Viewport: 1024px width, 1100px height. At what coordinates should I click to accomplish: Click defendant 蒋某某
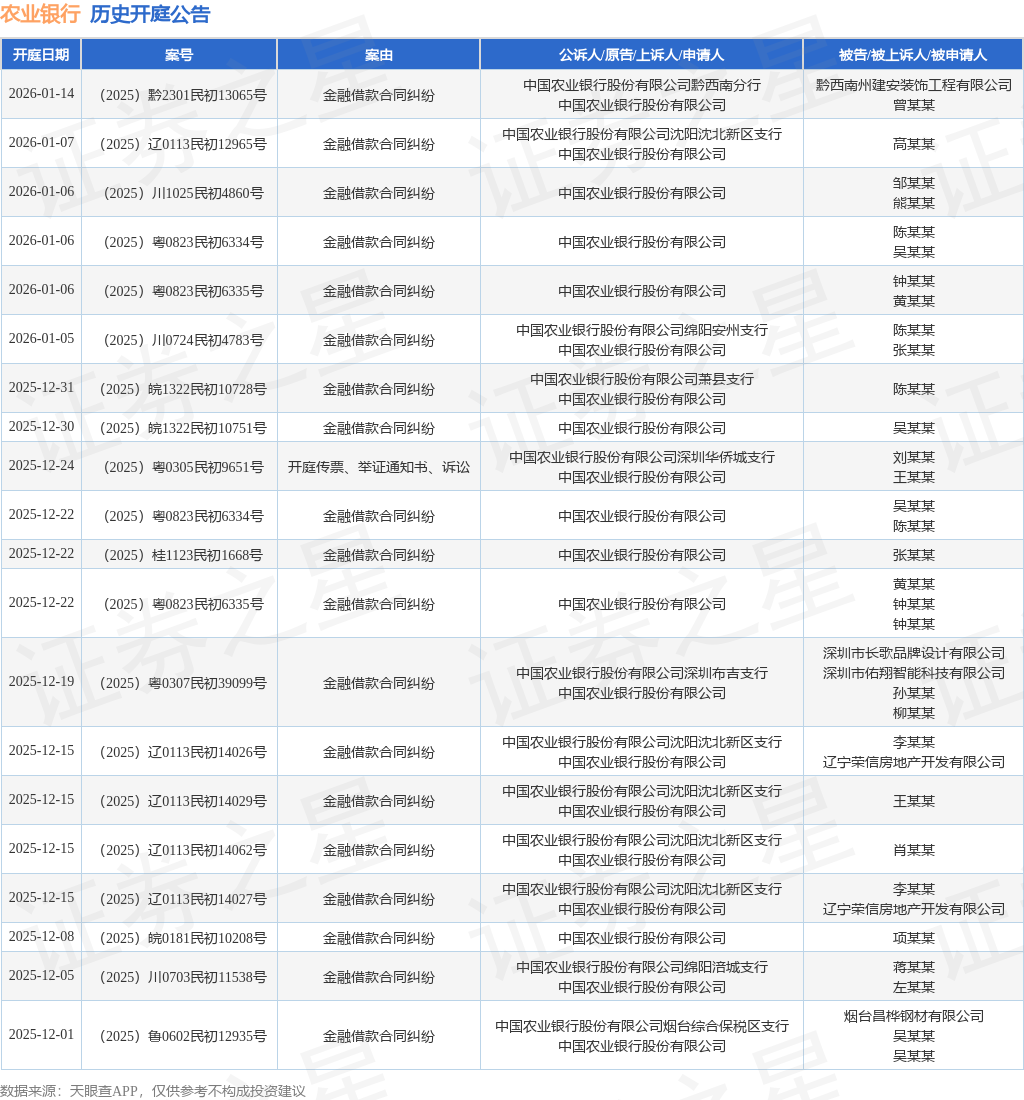pos(913,967)
